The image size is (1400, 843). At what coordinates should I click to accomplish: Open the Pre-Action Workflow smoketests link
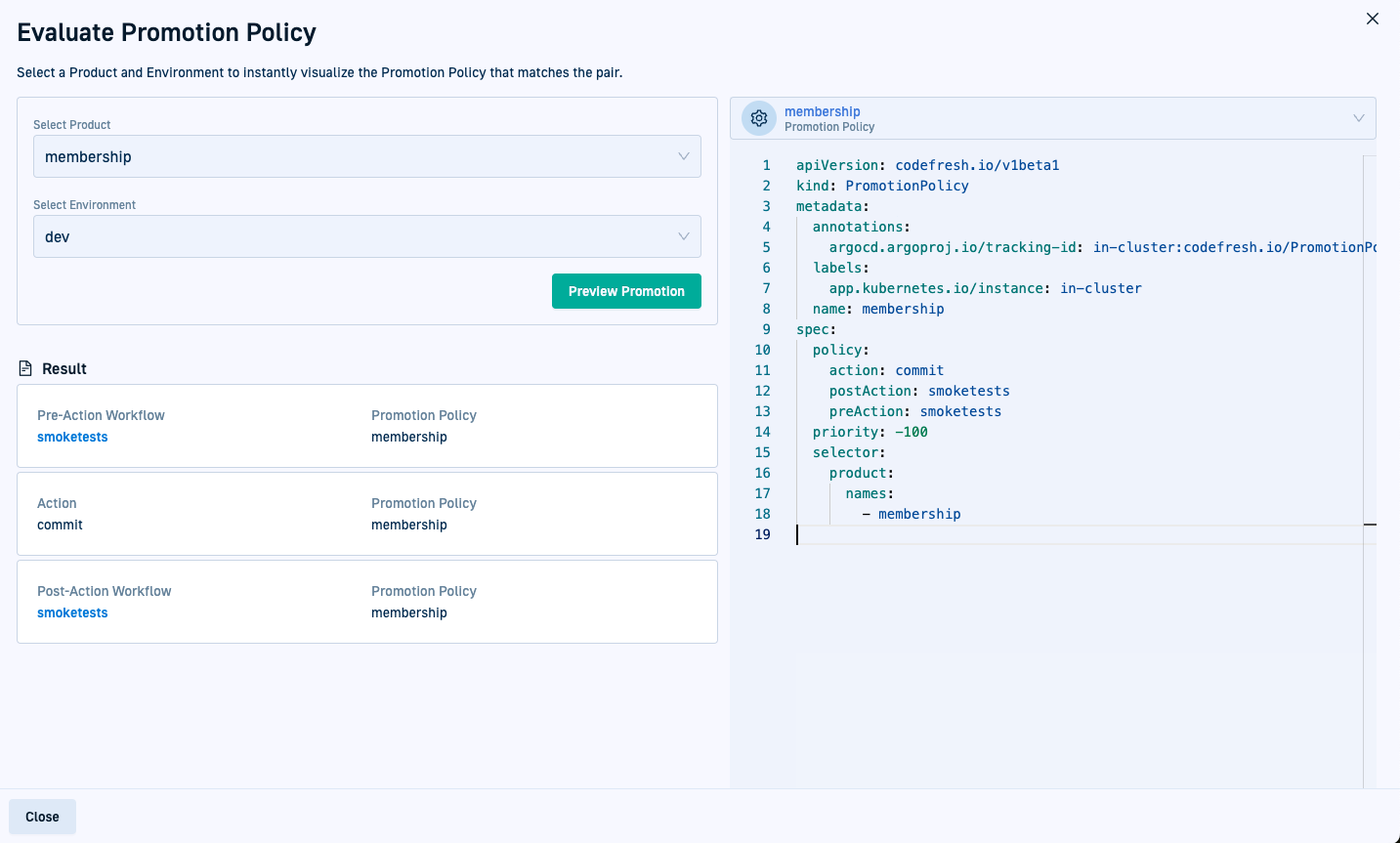[x=72, y=437]
